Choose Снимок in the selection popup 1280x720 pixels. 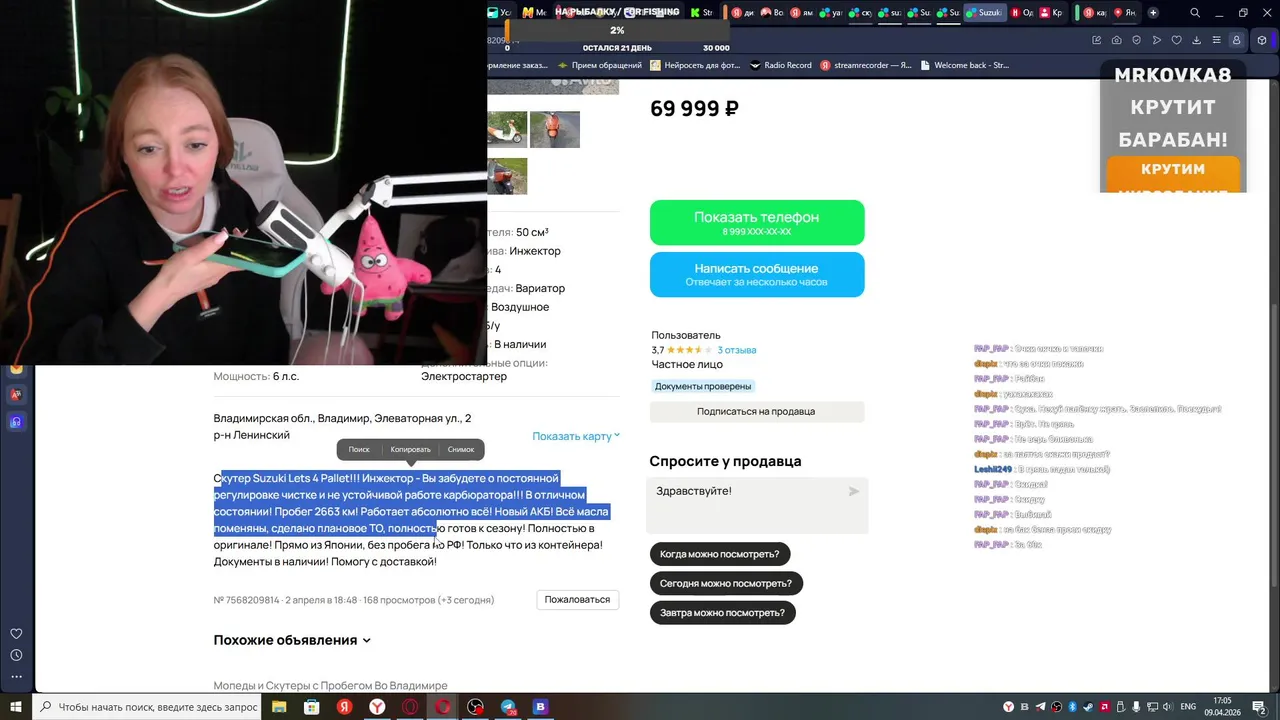tap(461, 450)
